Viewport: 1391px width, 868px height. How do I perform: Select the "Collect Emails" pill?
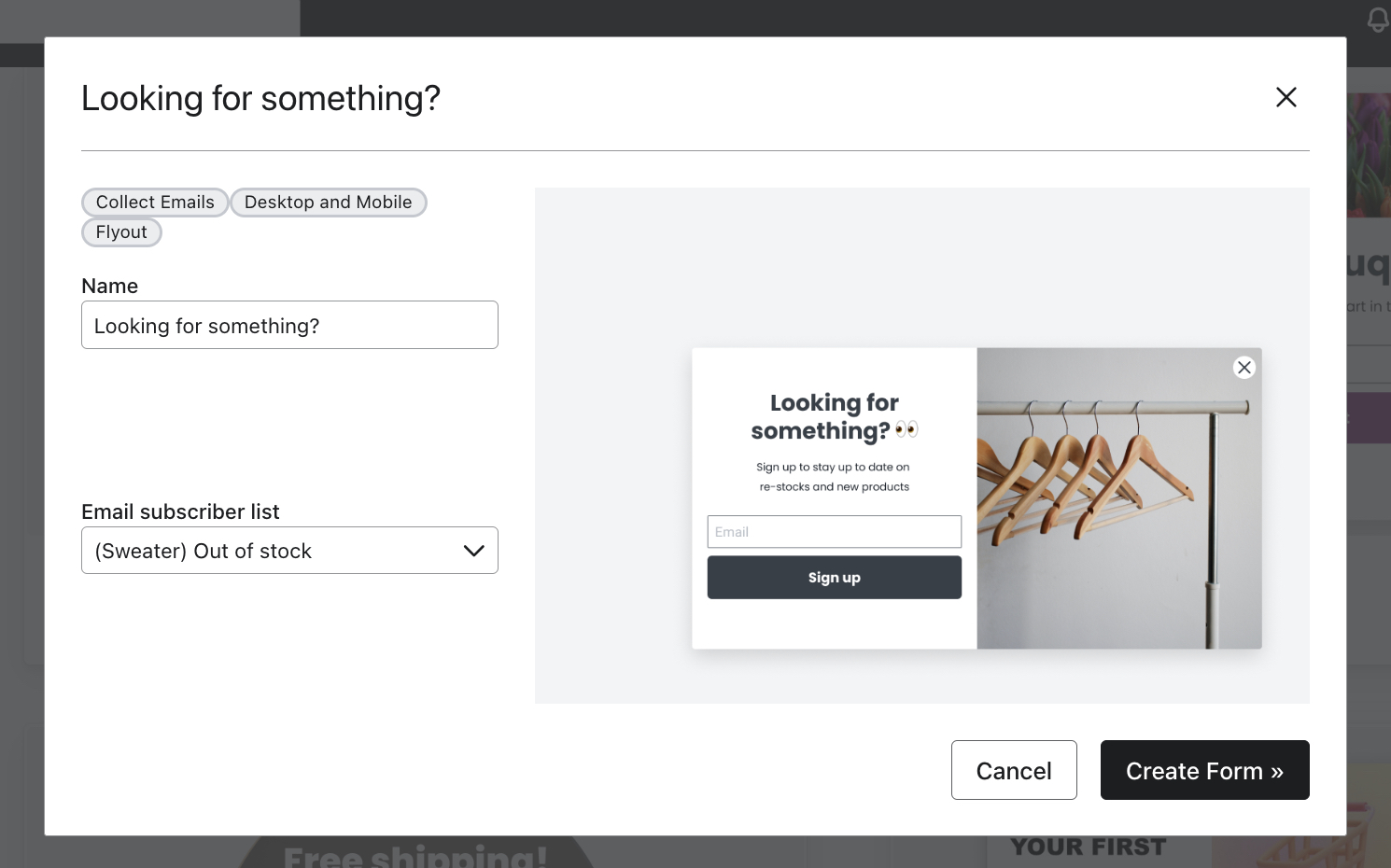click(x=155, y=203)
